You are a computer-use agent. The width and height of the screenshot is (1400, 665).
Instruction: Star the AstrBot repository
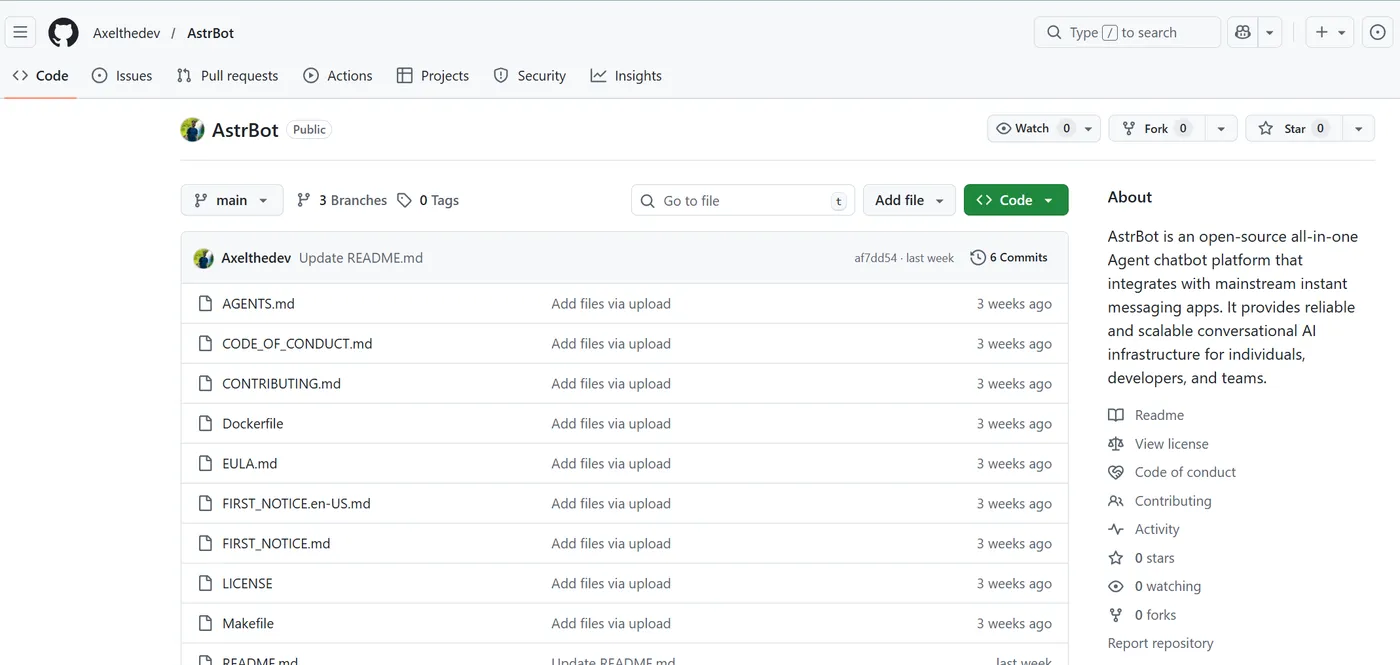point(1287,128)
